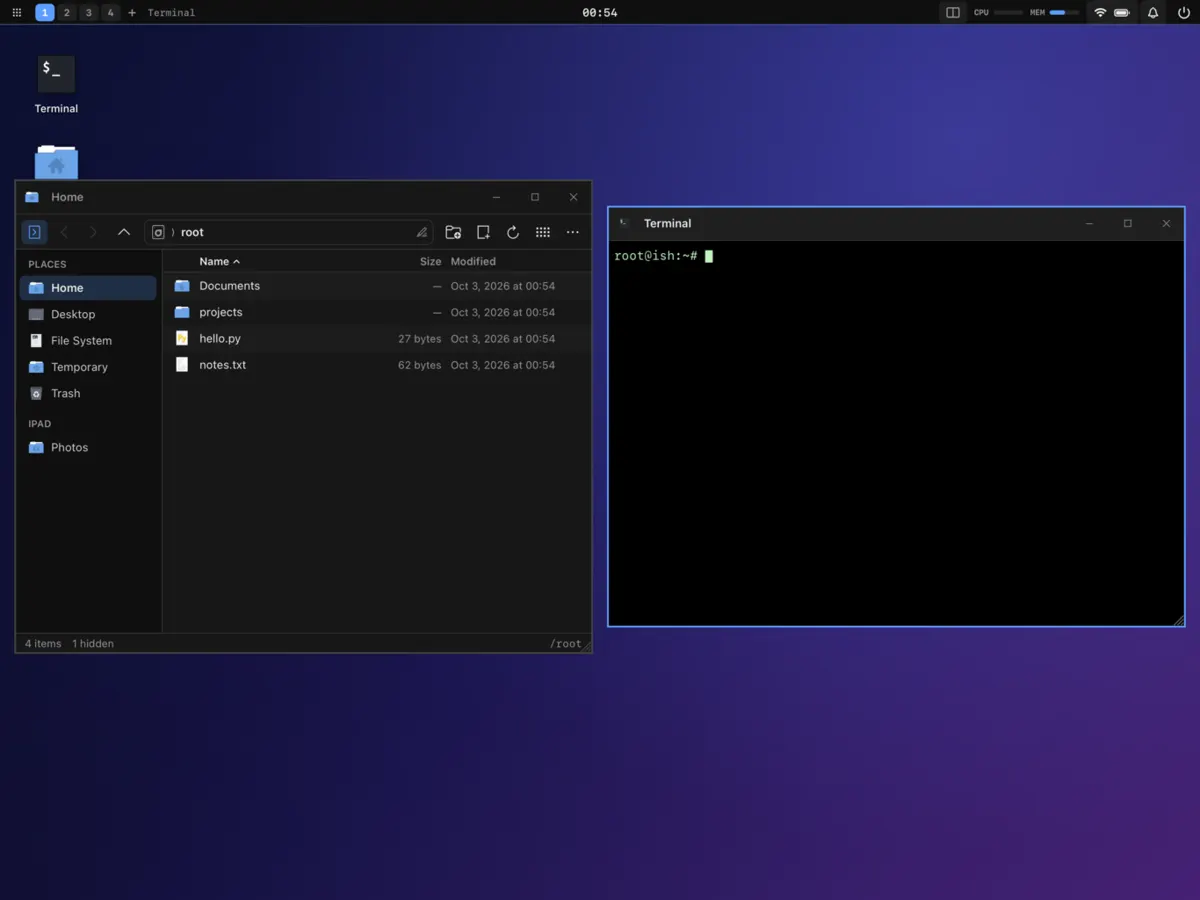Click the drive icon in the path bar
1200x900 pixels.
158,232
